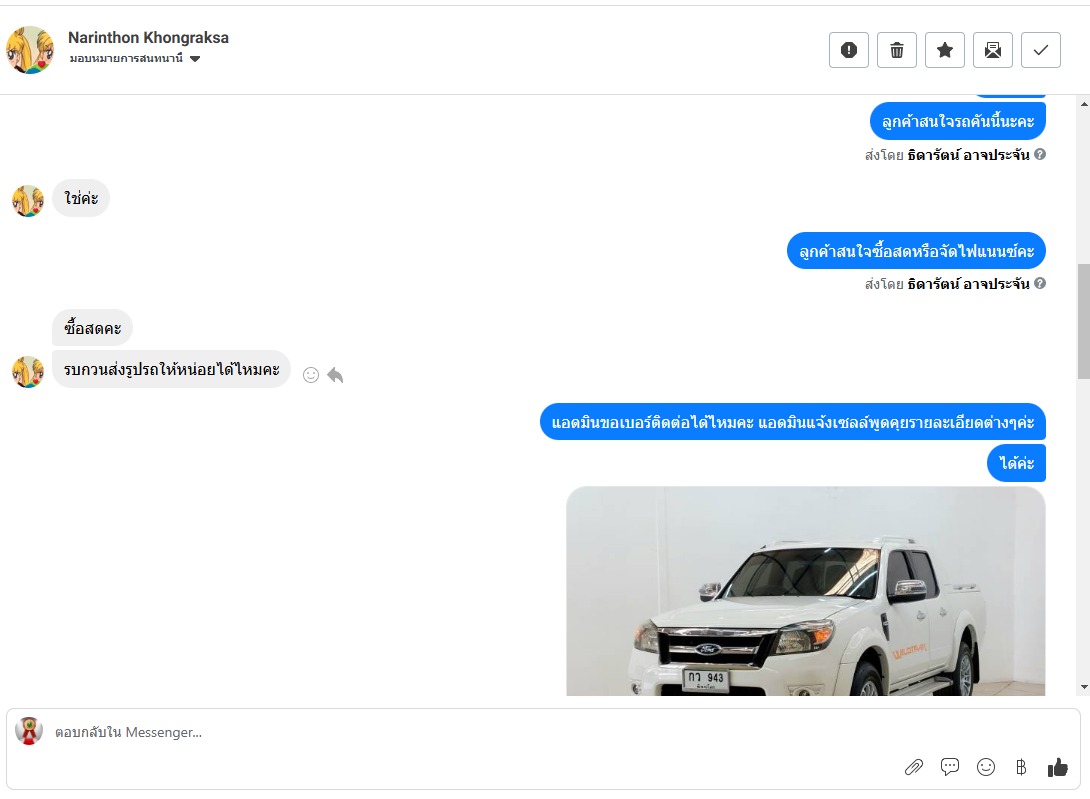The width and height of the screenshot is (1090, 799).
Task: Open saved replies speech bubble icon
Action: [950, 767]
